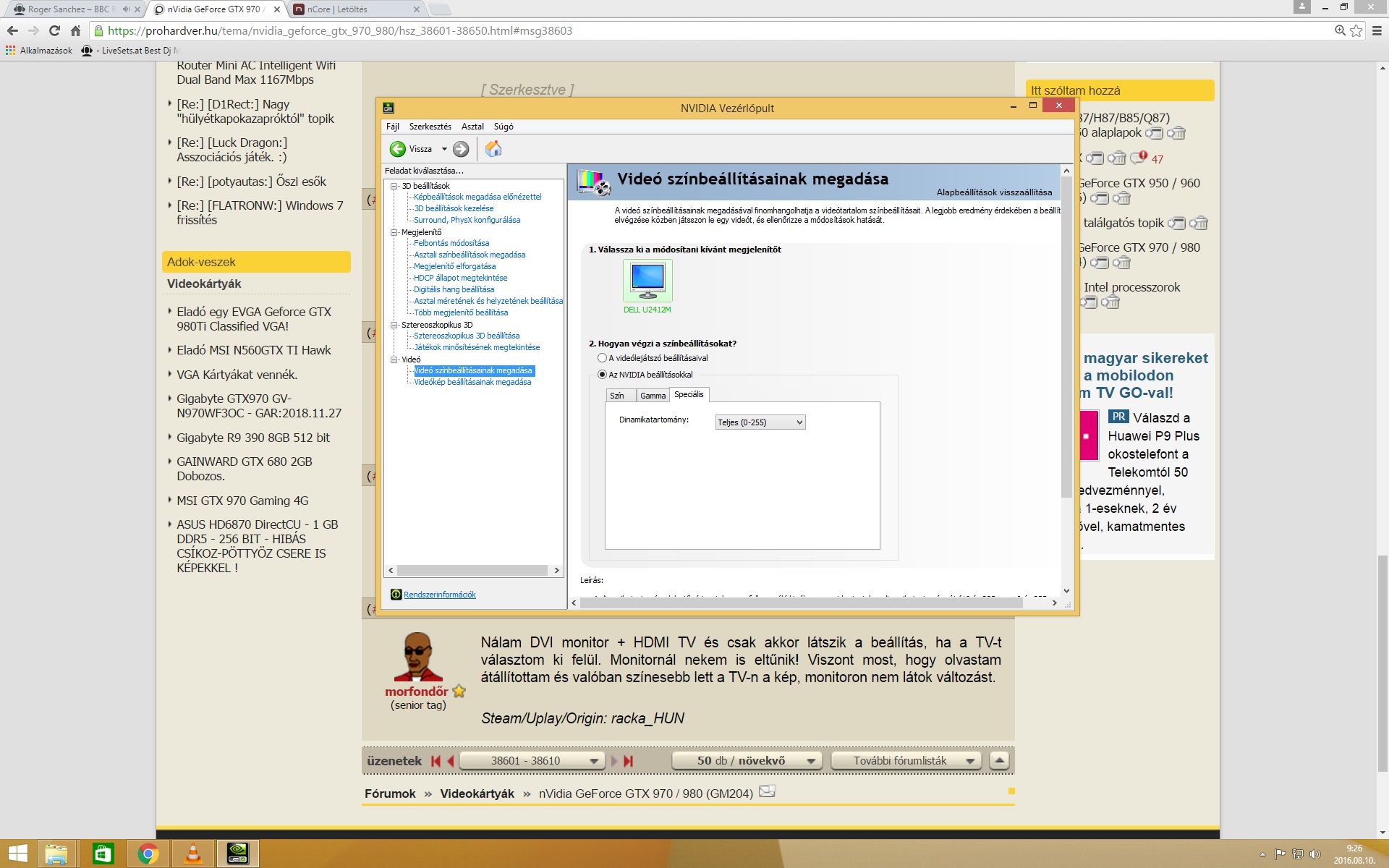This screenshot has height=868, width=1389.
Task: Switch to the Gamma tab
Action: (x=653, y=396)
